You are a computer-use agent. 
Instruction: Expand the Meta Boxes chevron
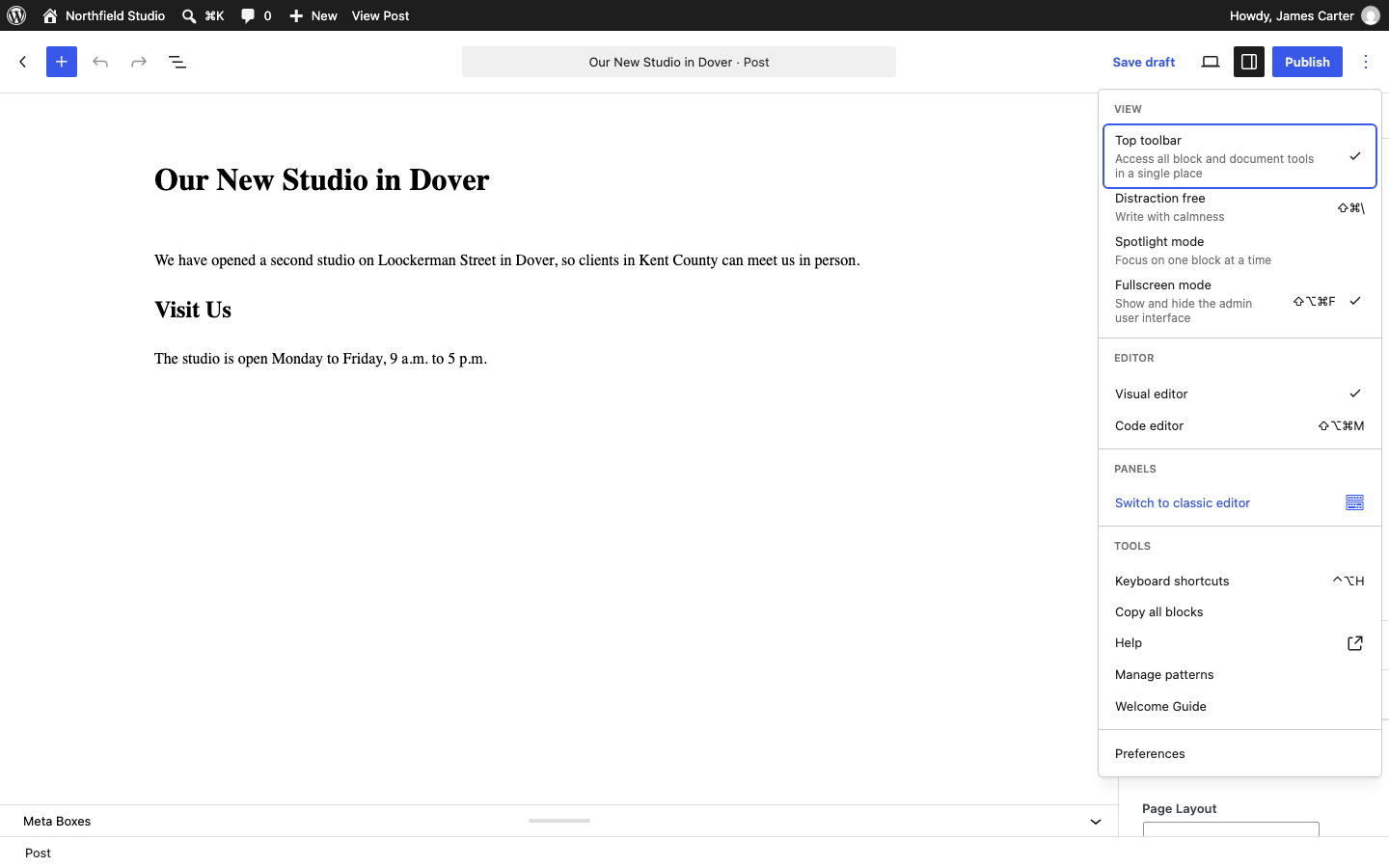1096,822
